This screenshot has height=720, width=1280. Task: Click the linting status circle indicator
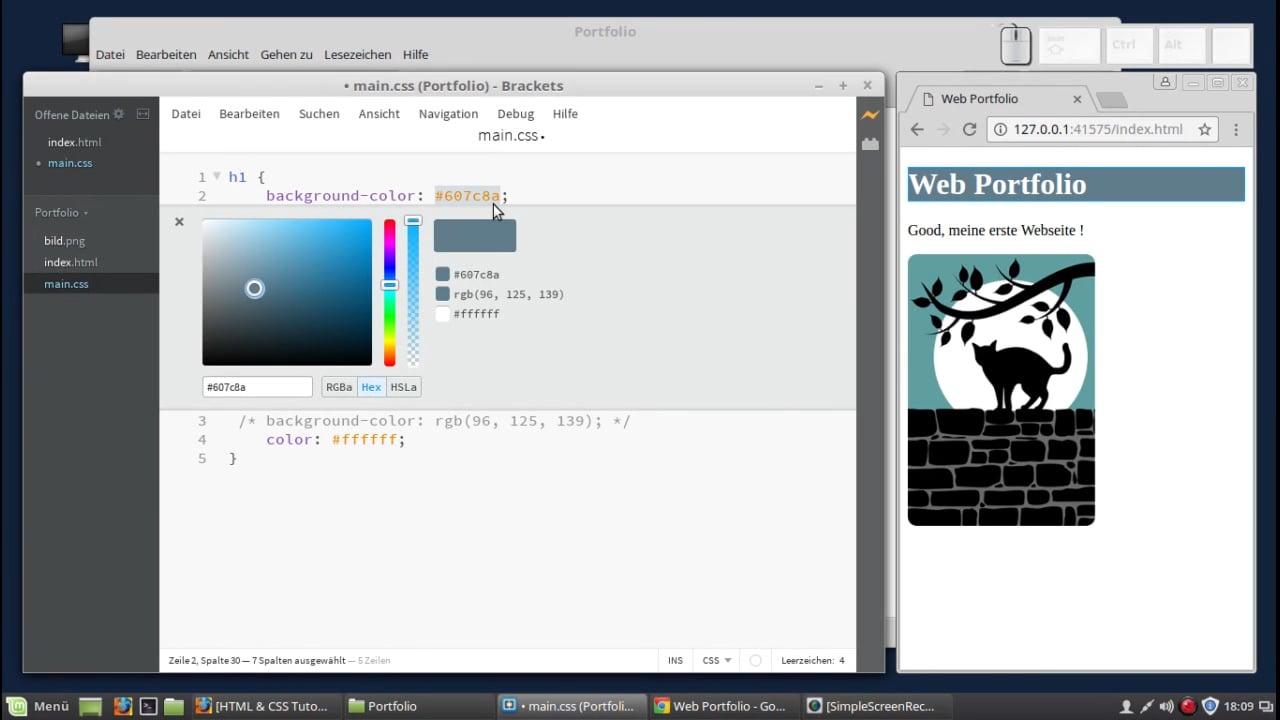(755, 660)
